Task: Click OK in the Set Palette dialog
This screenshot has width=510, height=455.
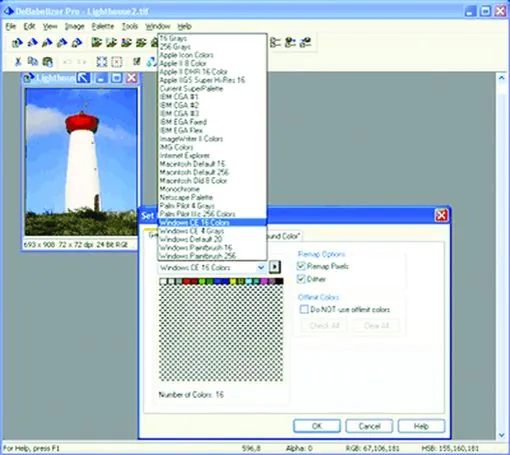Action: coord(317,426)
